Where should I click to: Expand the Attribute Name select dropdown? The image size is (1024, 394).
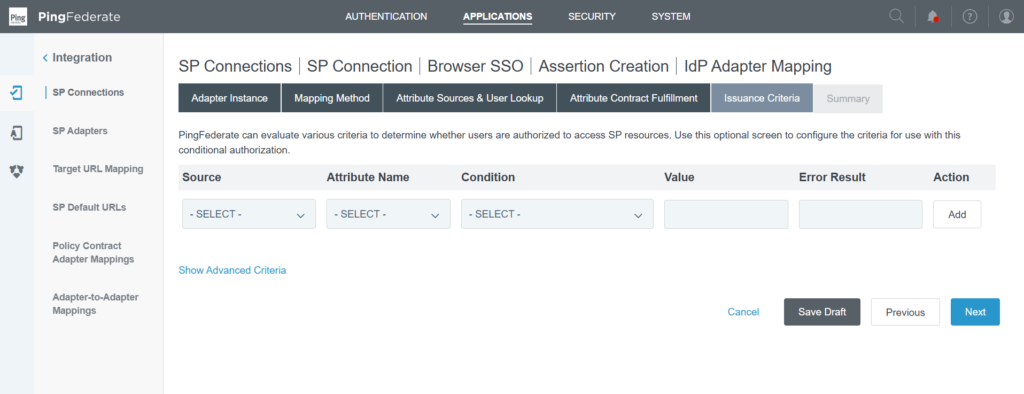389,214
